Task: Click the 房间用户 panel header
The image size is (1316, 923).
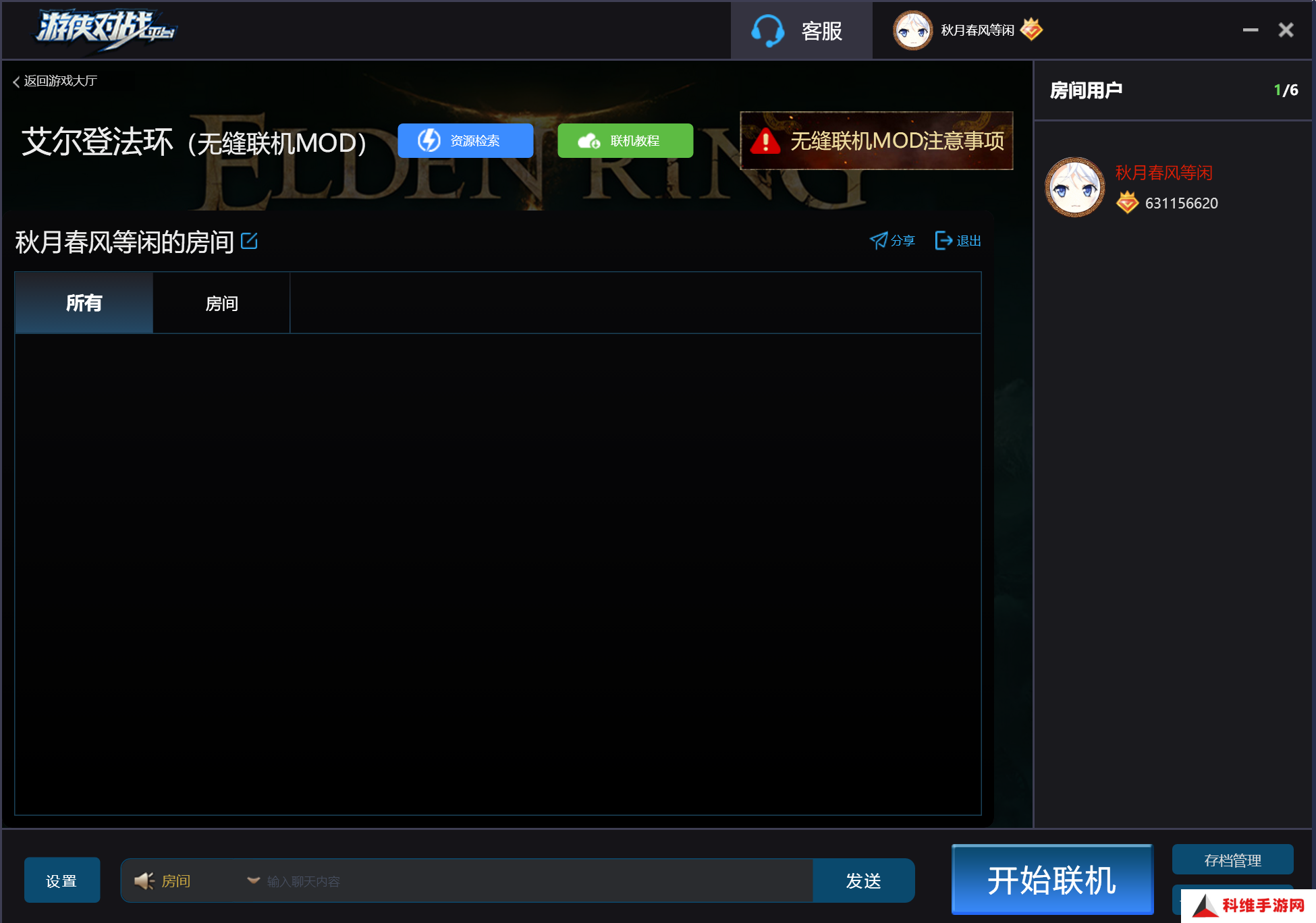Action: click(1087, 90)
